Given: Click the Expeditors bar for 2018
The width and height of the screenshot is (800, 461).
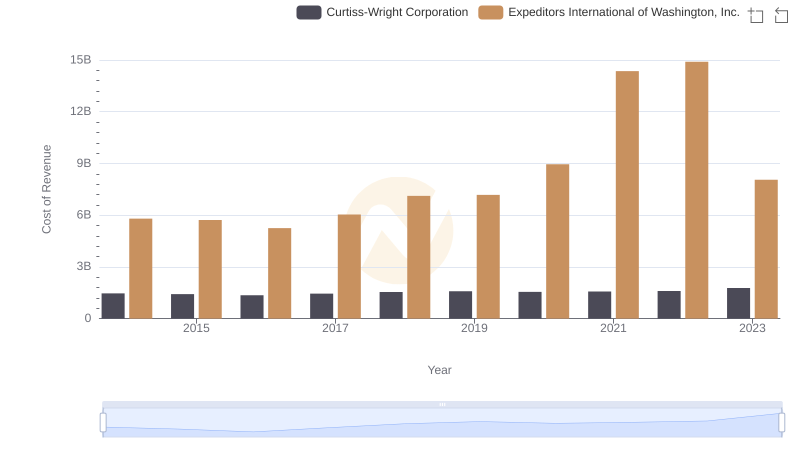Looking at the screenshot, I should click(419, 257).
